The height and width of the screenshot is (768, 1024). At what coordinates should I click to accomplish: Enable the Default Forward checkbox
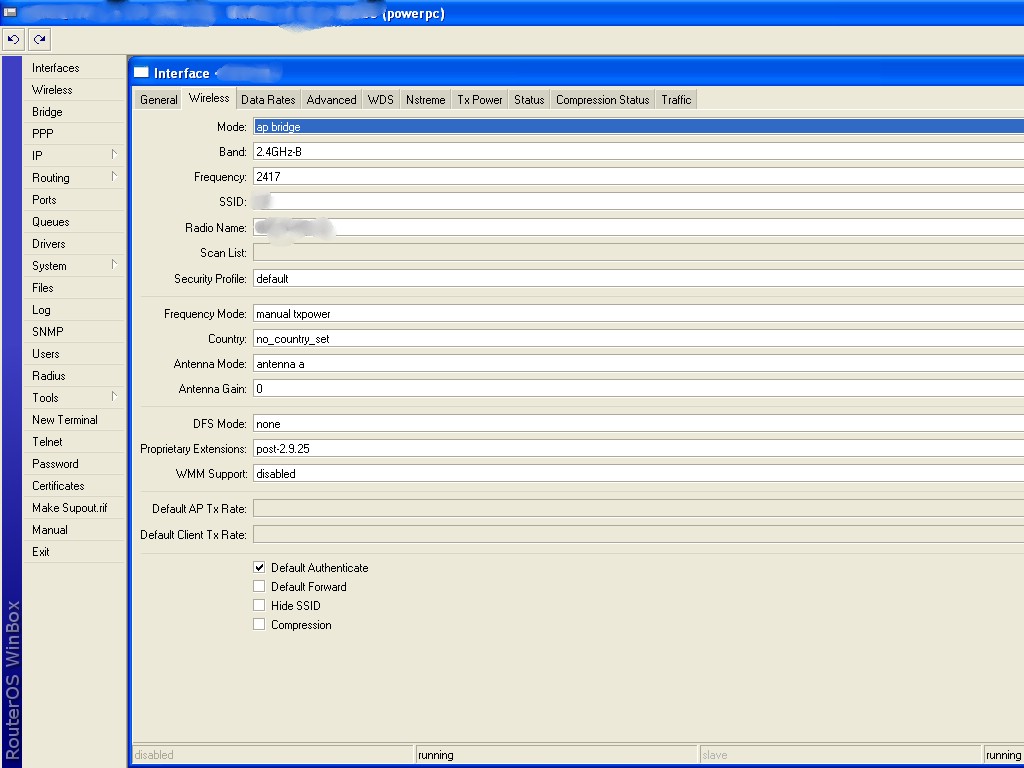259,586
